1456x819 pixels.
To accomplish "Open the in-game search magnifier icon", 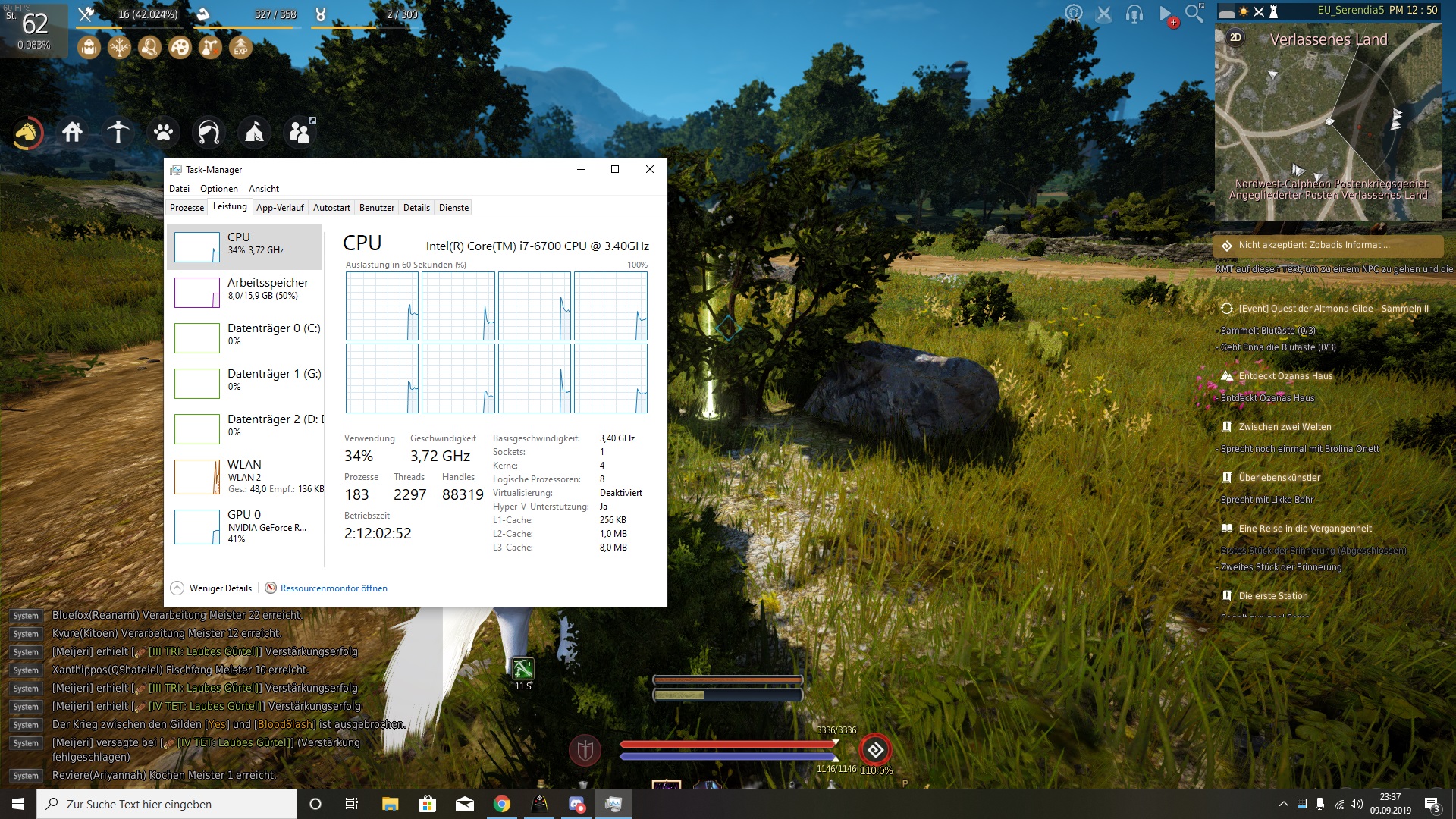I will tap(1194, 13).
